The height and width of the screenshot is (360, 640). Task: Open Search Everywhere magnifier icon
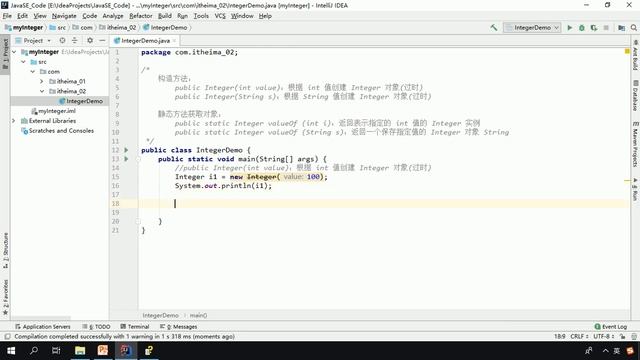coord(633,28)
